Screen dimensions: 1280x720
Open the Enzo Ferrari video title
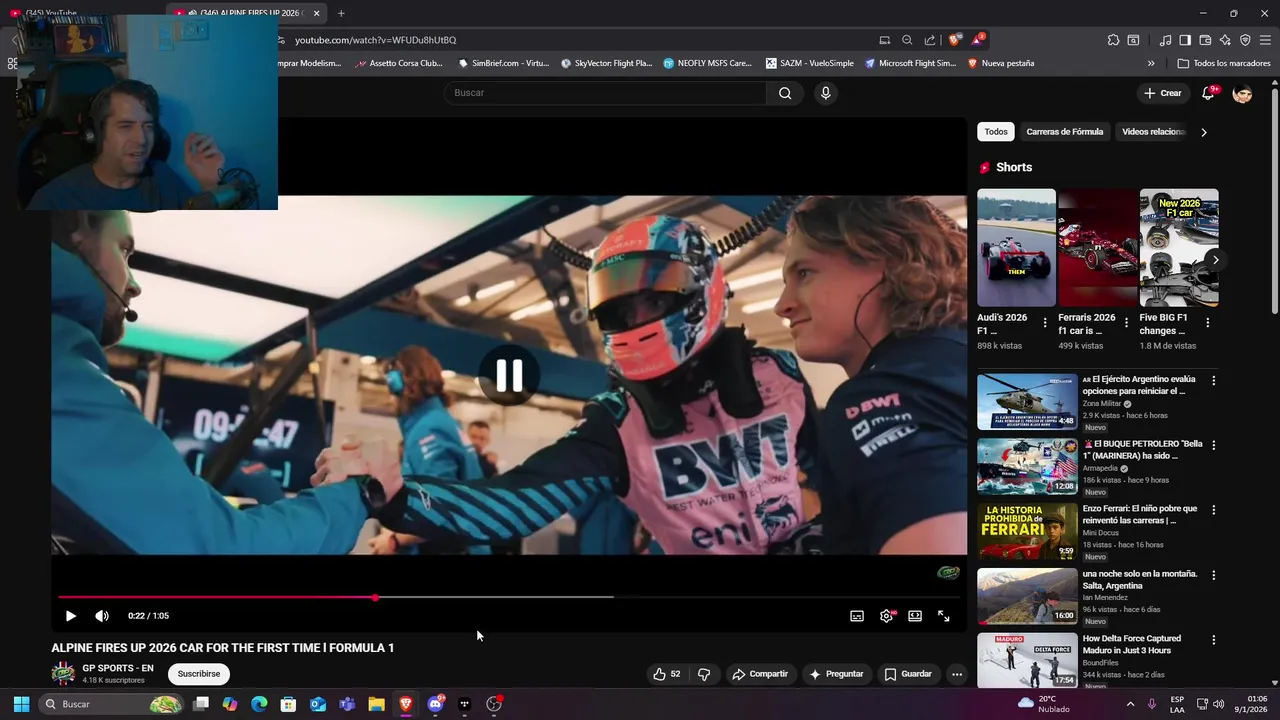pyautogui.click(x=1140, y=514)
